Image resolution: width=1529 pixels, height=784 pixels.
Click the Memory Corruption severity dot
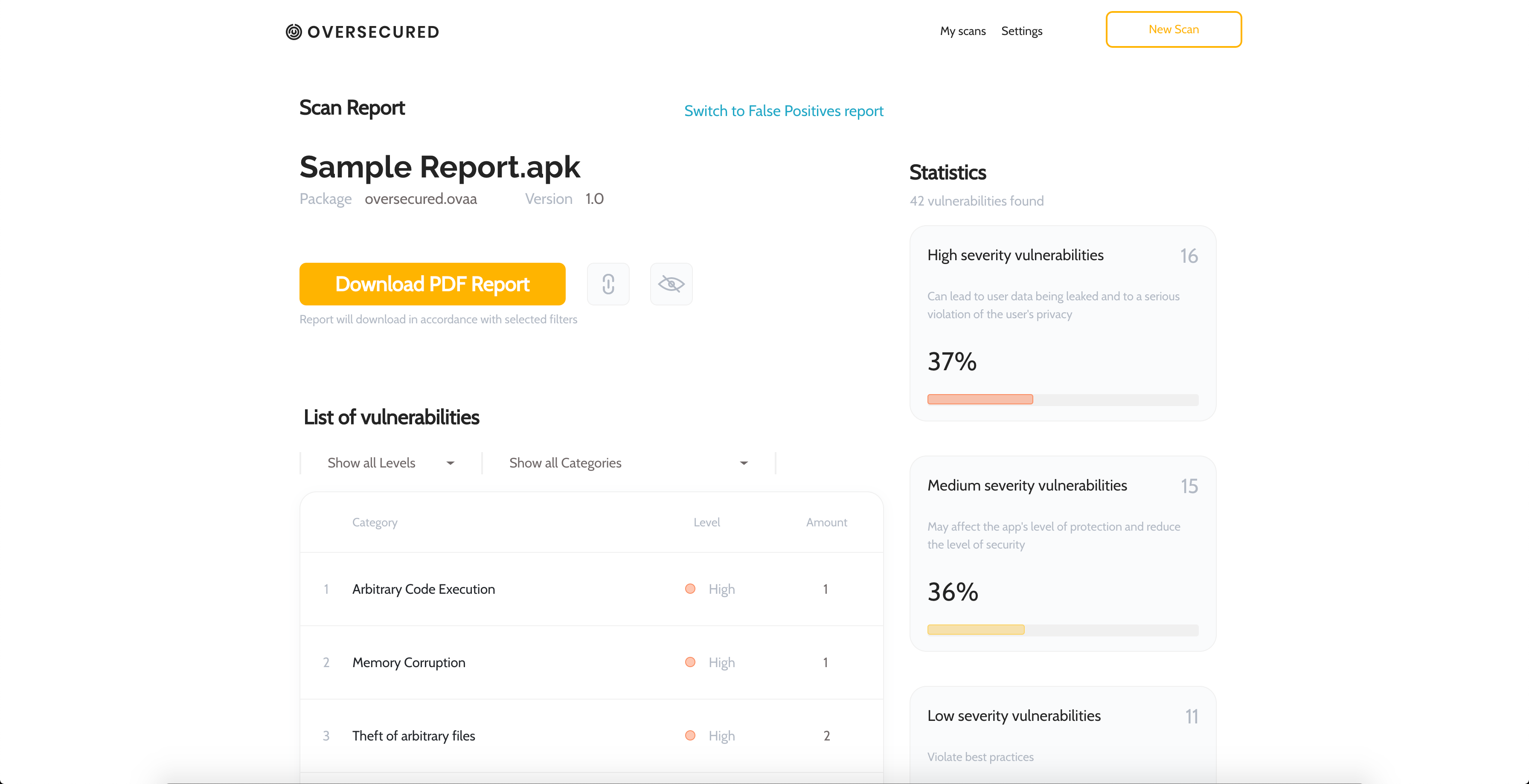(690, 662)
